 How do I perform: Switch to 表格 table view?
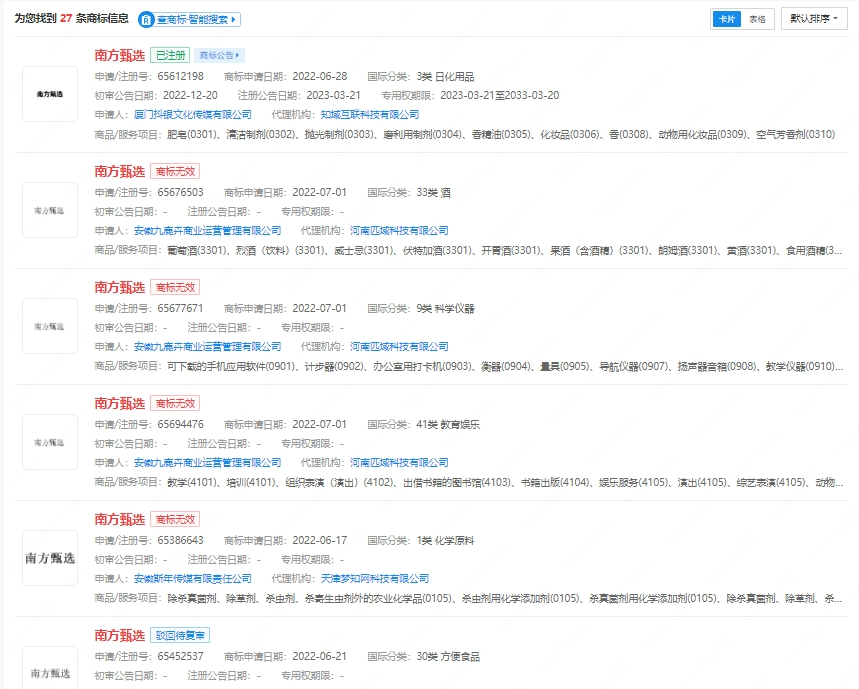(x=757, y=19)
